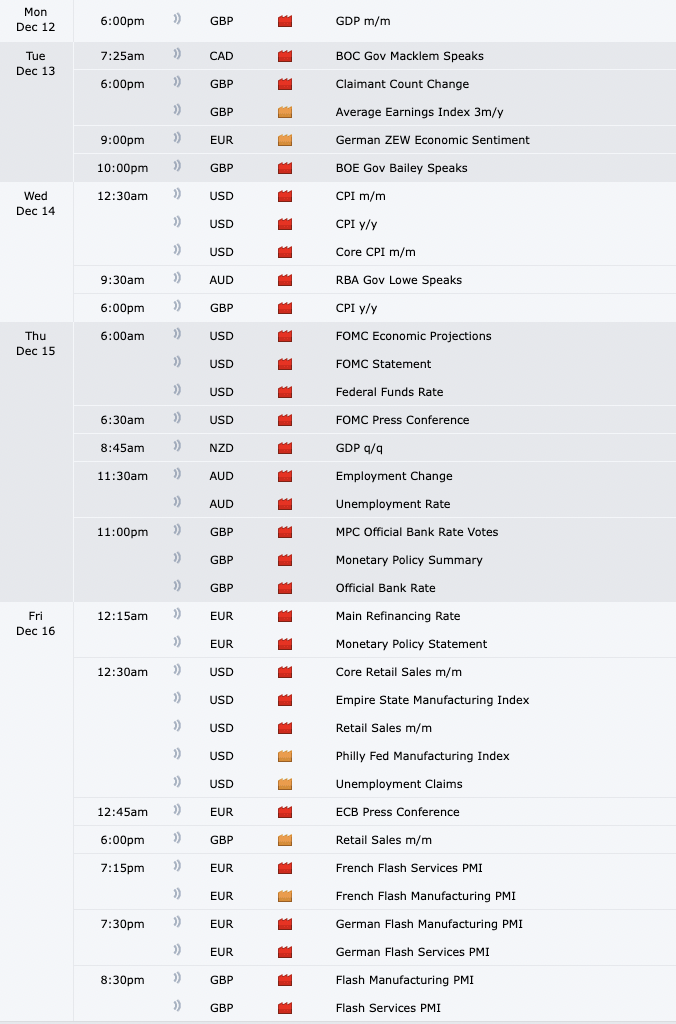Select the Main Refinancing Rate event
676x1024 pixels.
click(x=398, y=616)
